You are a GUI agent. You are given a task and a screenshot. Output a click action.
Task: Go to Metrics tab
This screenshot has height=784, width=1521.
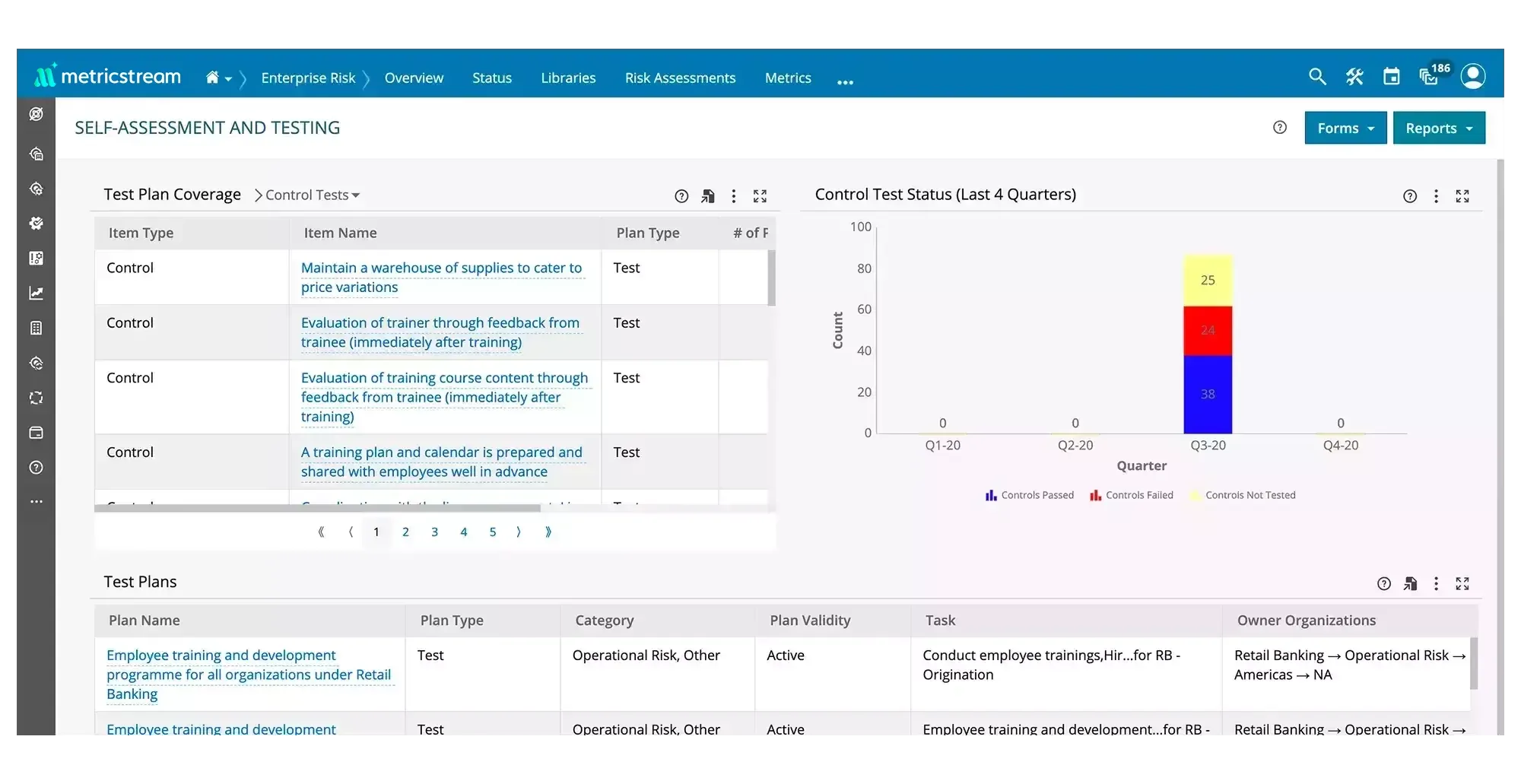pyautogui.click(x=788, y=78)
